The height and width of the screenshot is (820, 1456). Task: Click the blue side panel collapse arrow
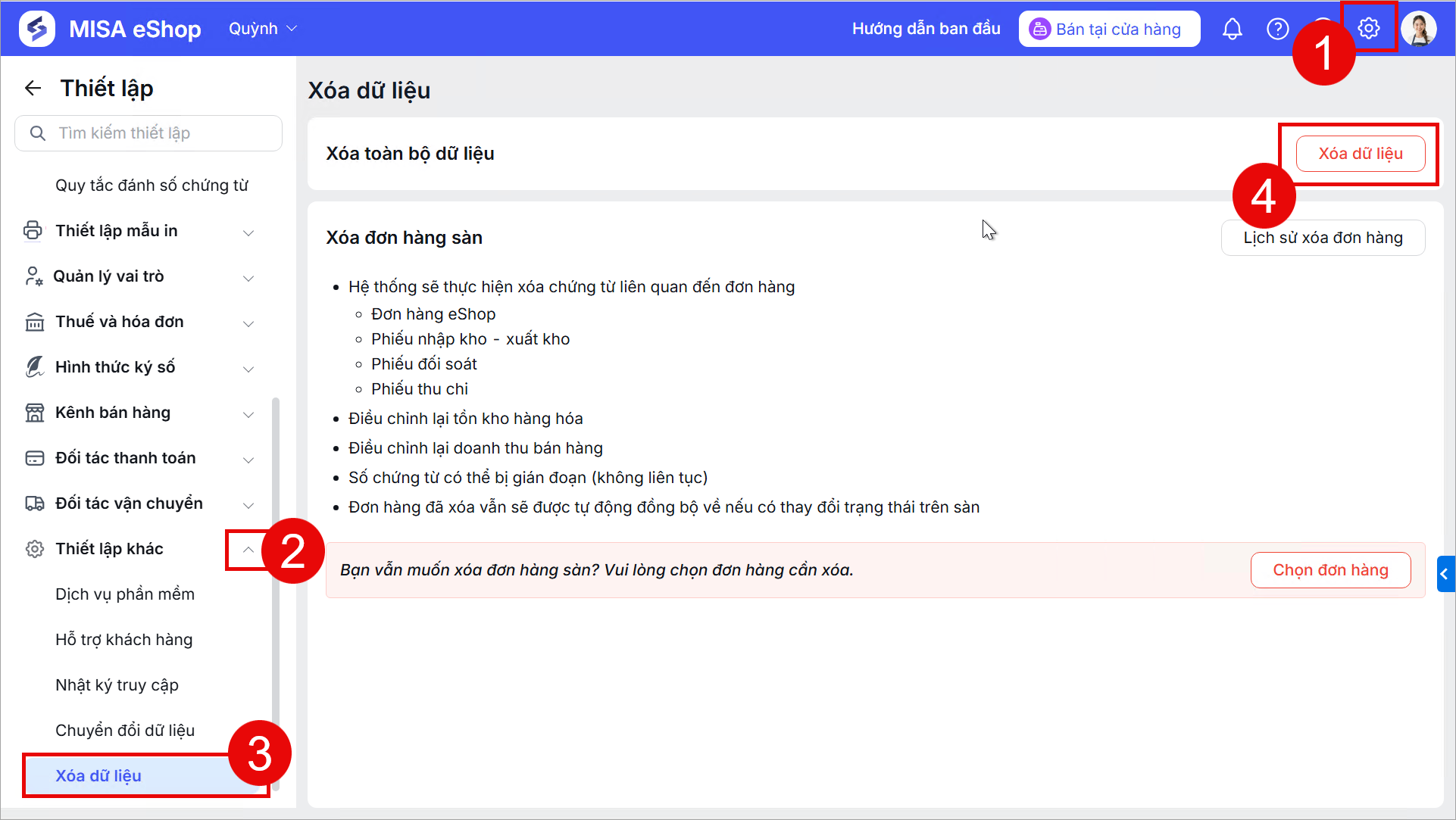(x=1445, y=574)
